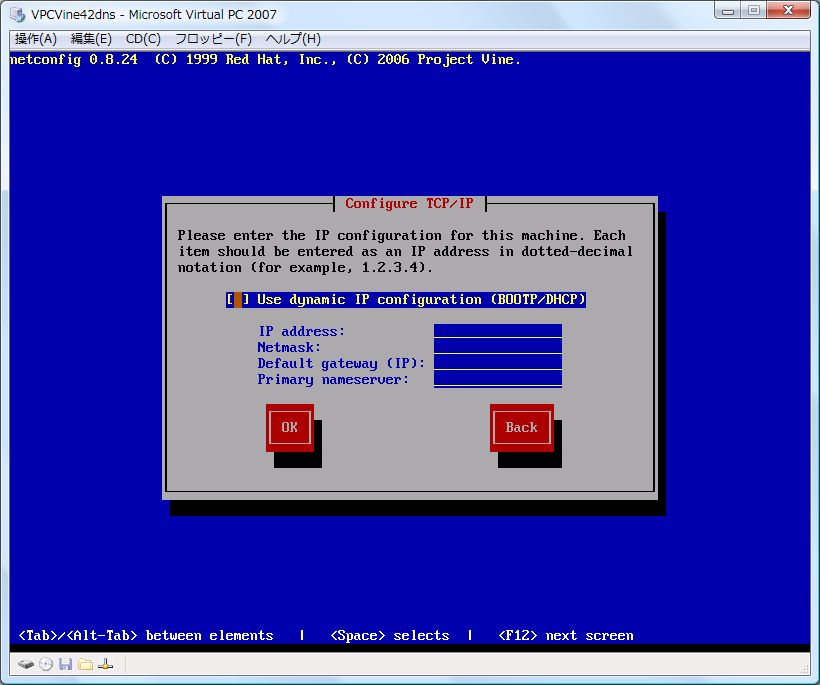The image size is (820, 685).
Task: Select the Default gateway (IP) field
Action: (498, 363)
